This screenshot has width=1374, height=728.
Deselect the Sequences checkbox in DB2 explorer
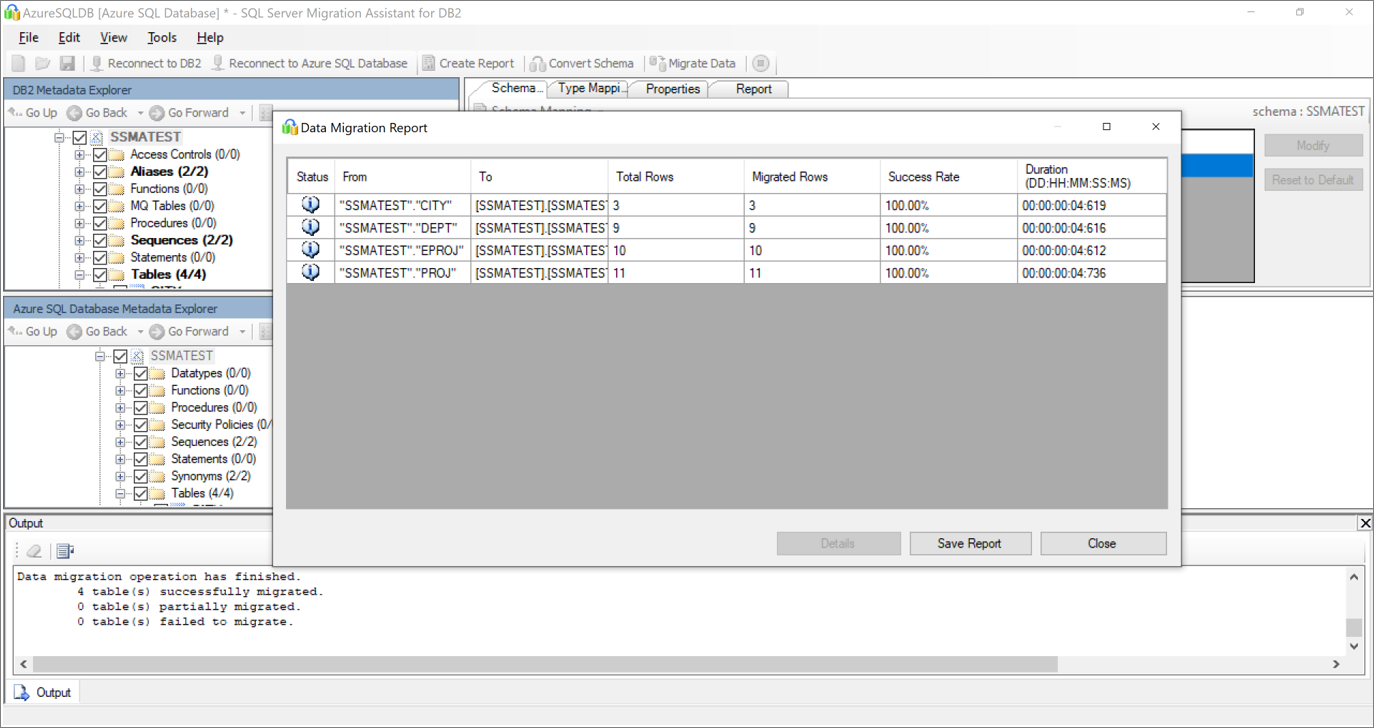pos(99,240)
